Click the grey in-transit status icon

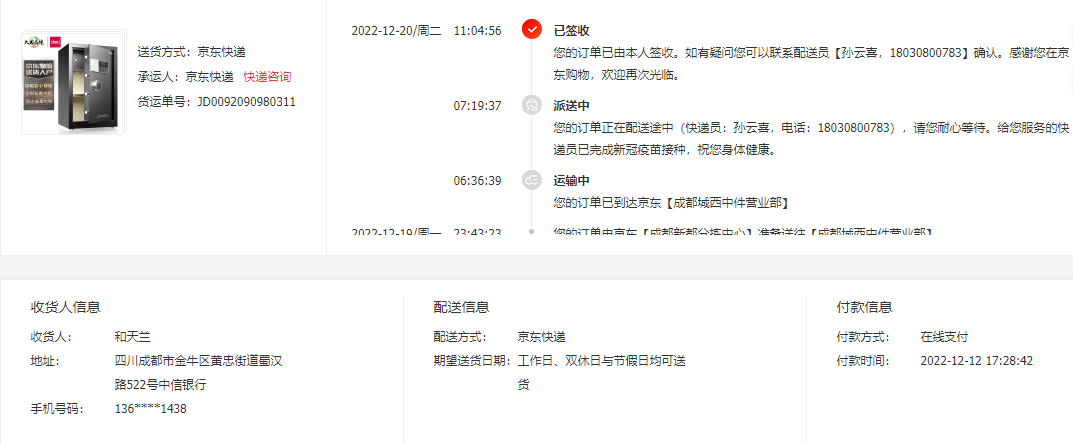pos(532,181)
